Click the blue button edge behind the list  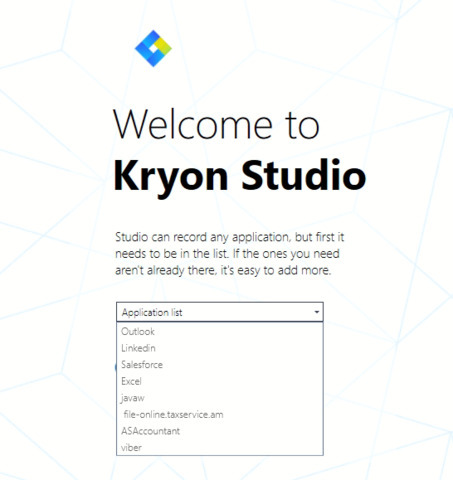(115, 367)
